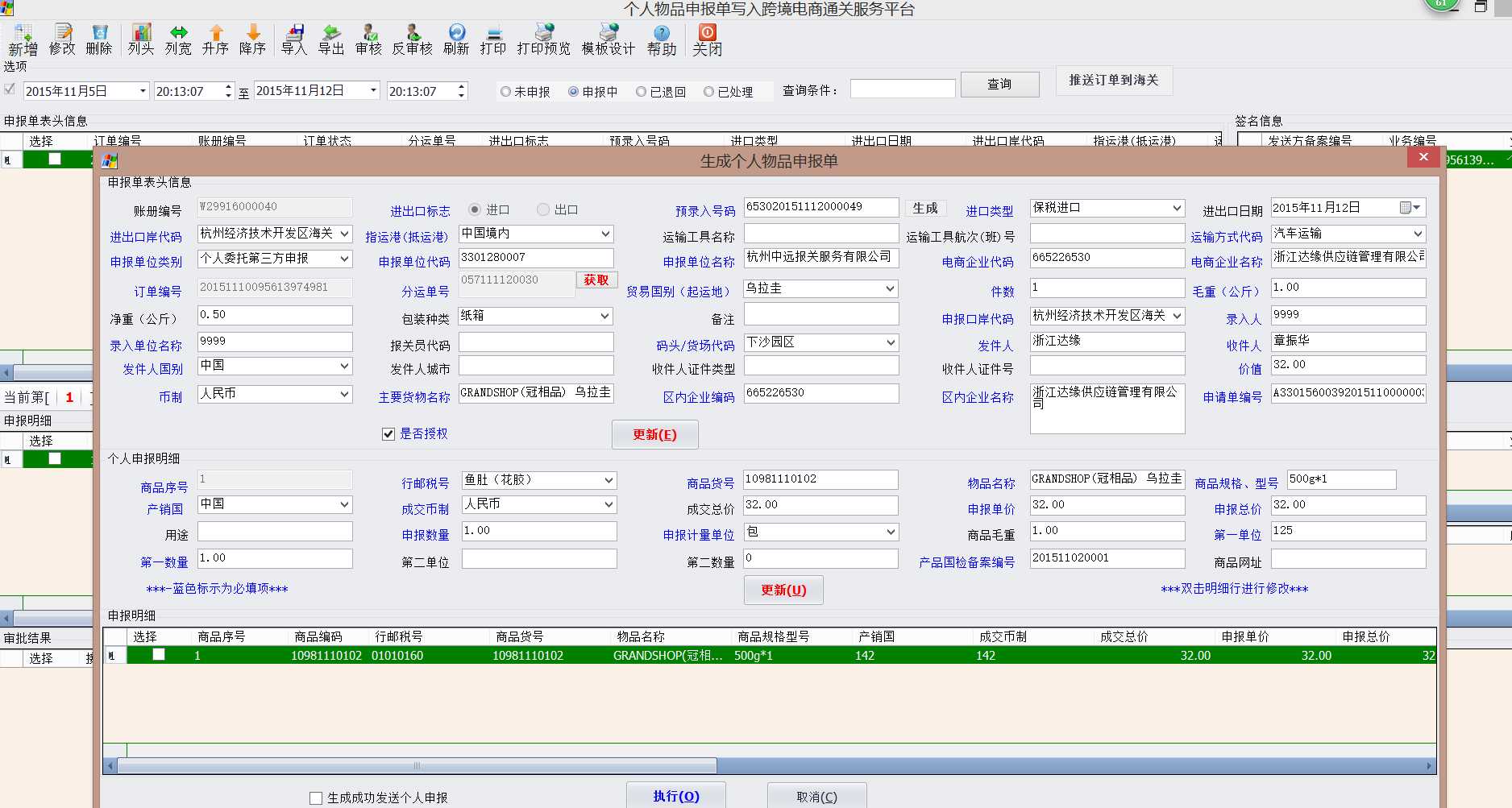
Task: Sort descending with the 降序 icon
Action: tap(252, 39)
